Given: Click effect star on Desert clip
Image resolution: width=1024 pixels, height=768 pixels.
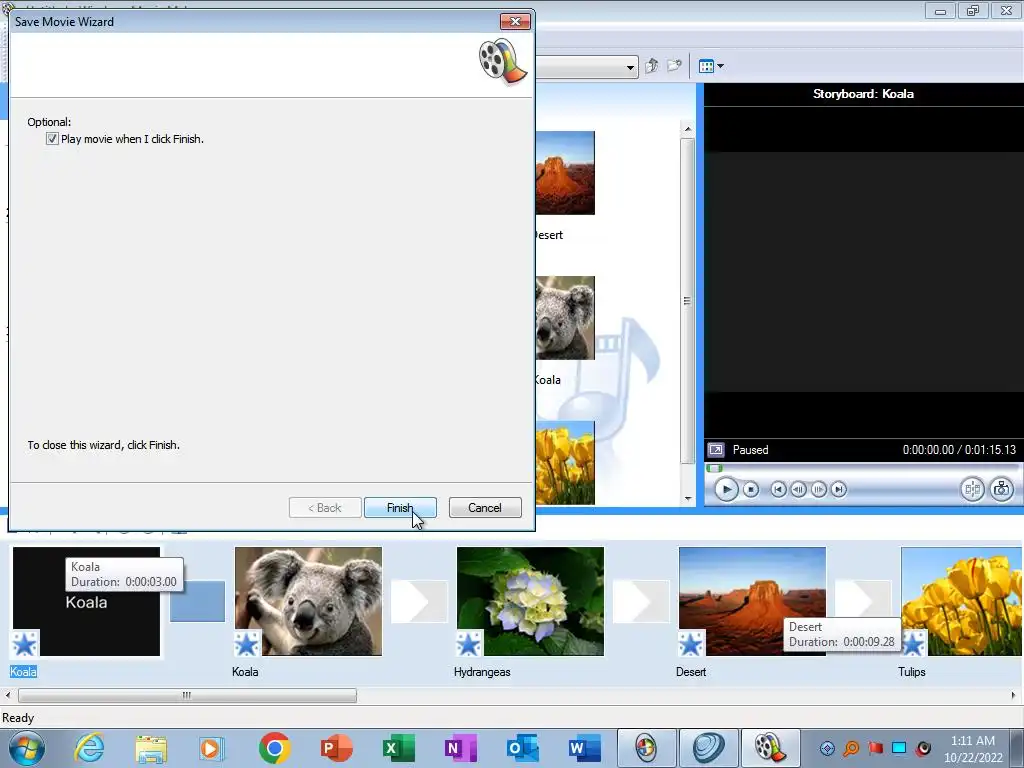Looking at the screenshot, I should pos(691,644).
